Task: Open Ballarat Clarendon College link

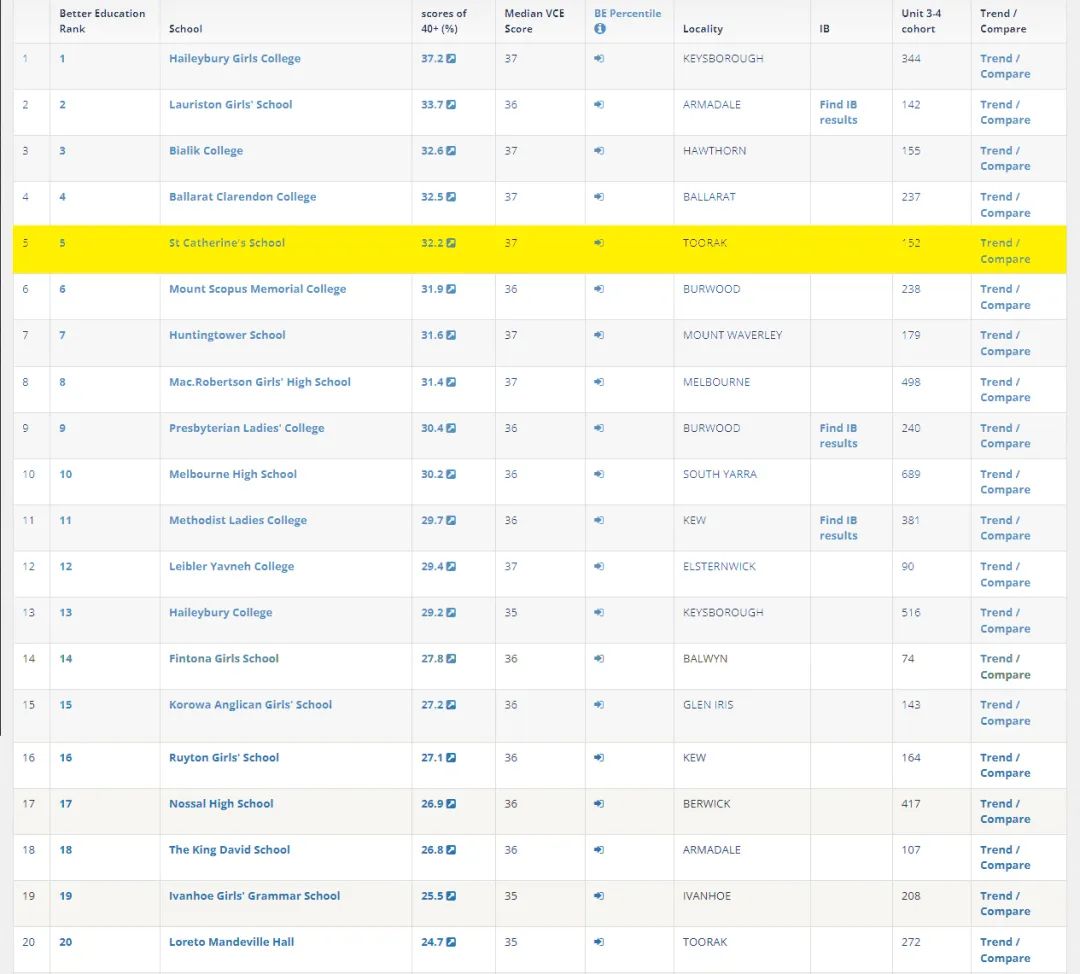Action: (x=242, y=197)
